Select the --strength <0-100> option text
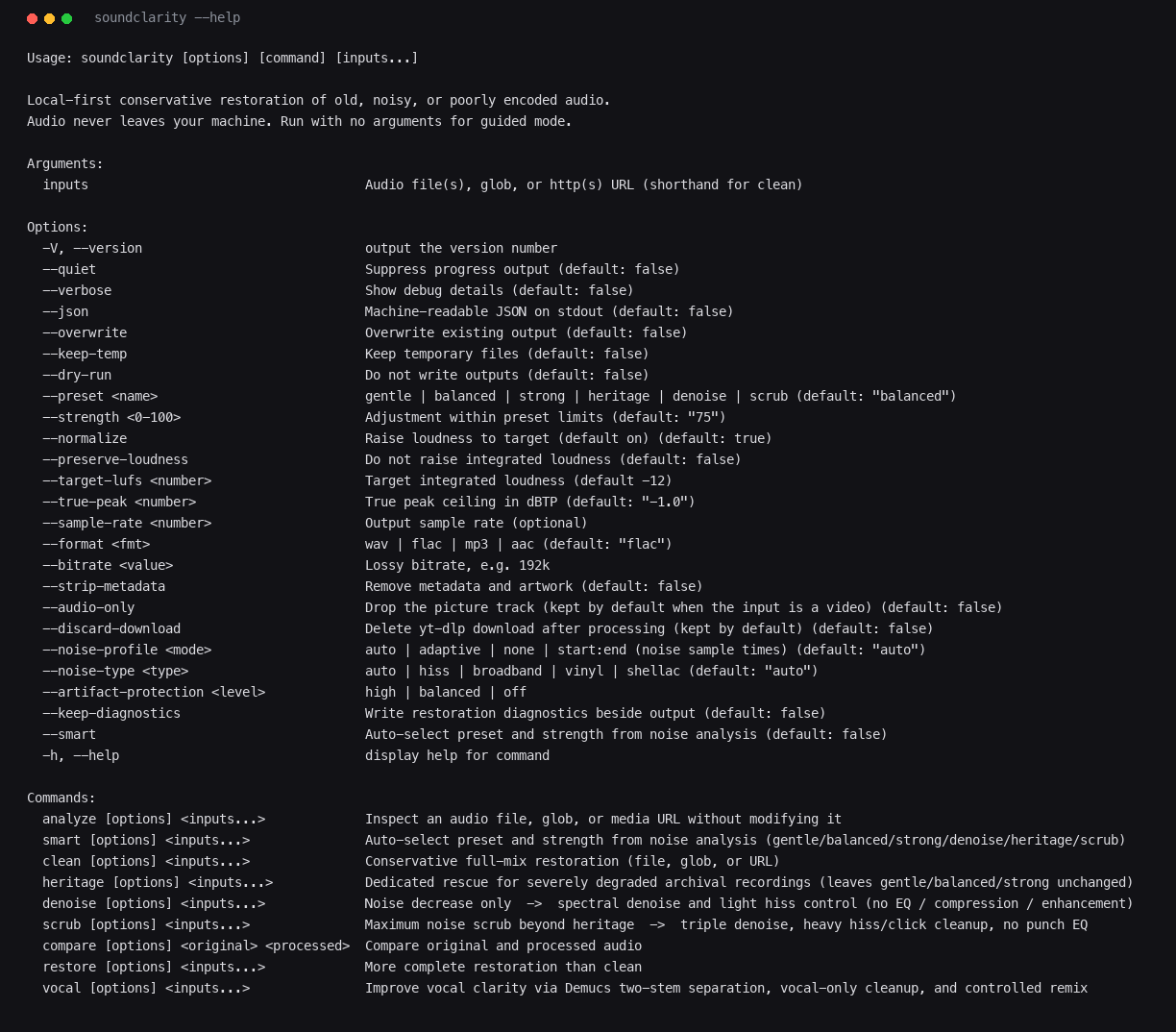 tap(111, 417)
